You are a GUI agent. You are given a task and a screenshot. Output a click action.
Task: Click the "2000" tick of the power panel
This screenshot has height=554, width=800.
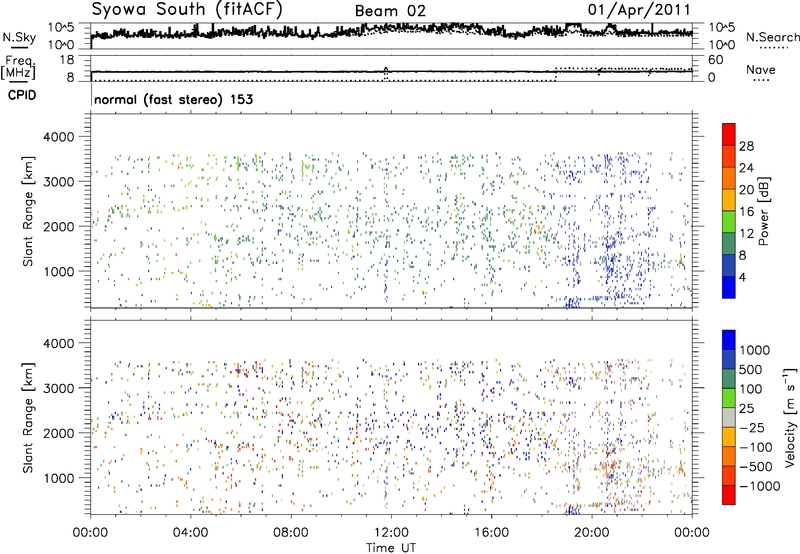tap(59, 226)
